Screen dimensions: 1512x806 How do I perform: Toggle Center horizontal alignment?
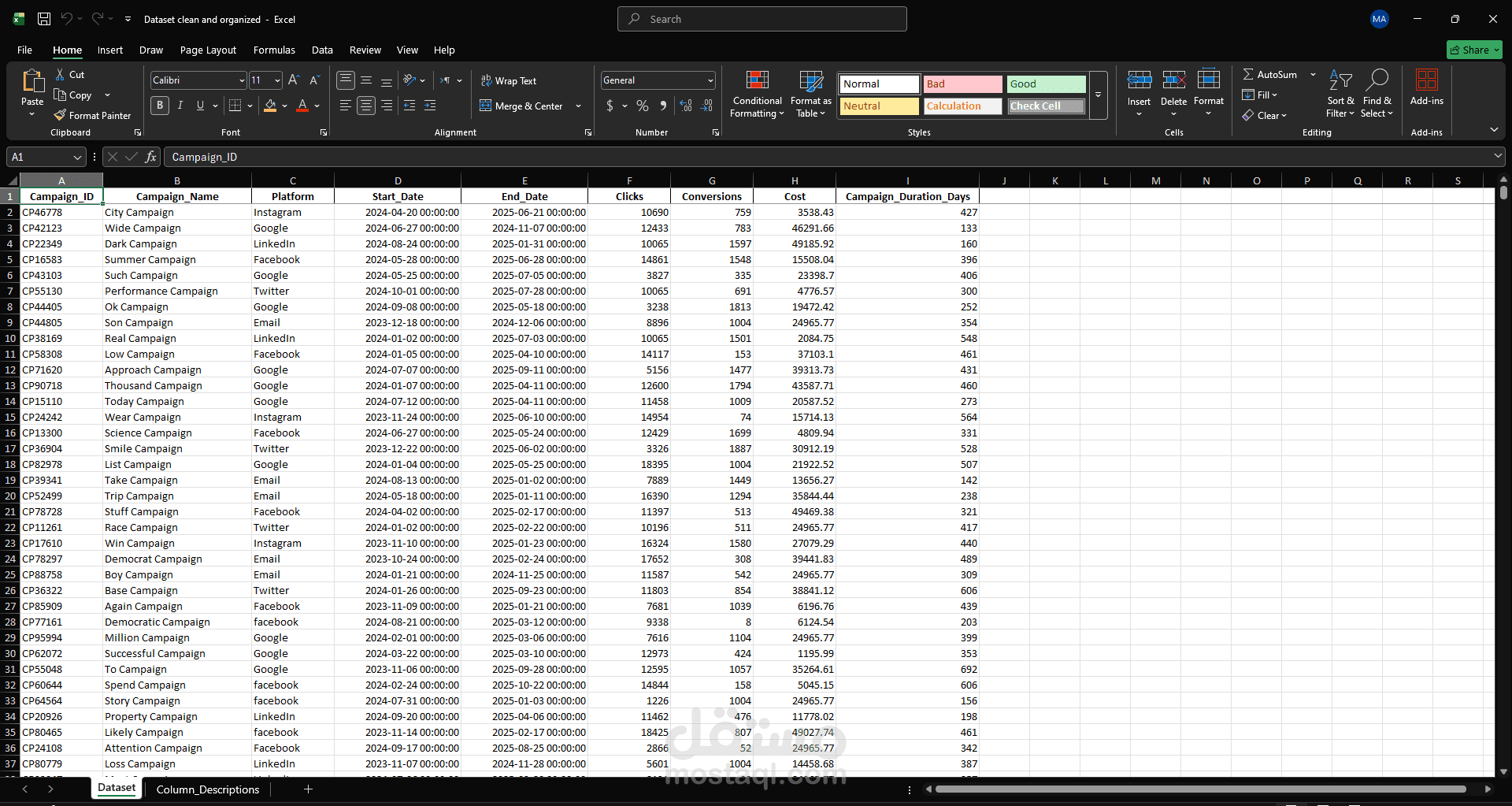tap(366, 106)
